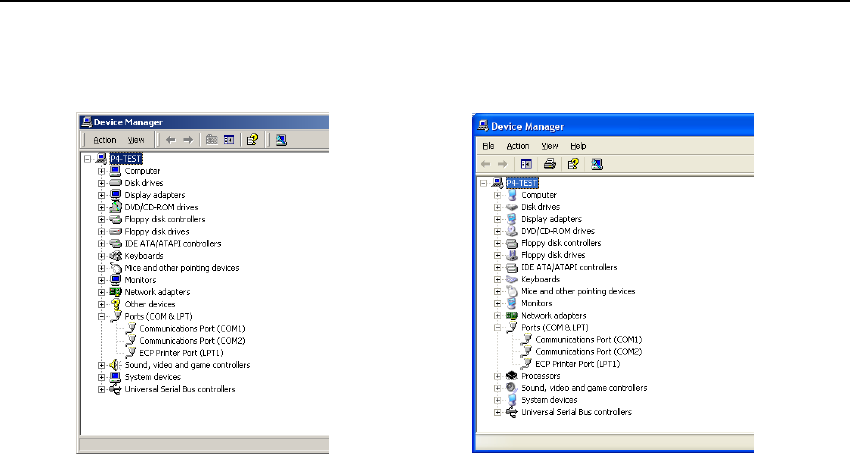The height and width of the screenshot is (454, 850).
Task: Select Communications Port (COM1) in left window
Action: pos(192,329)
